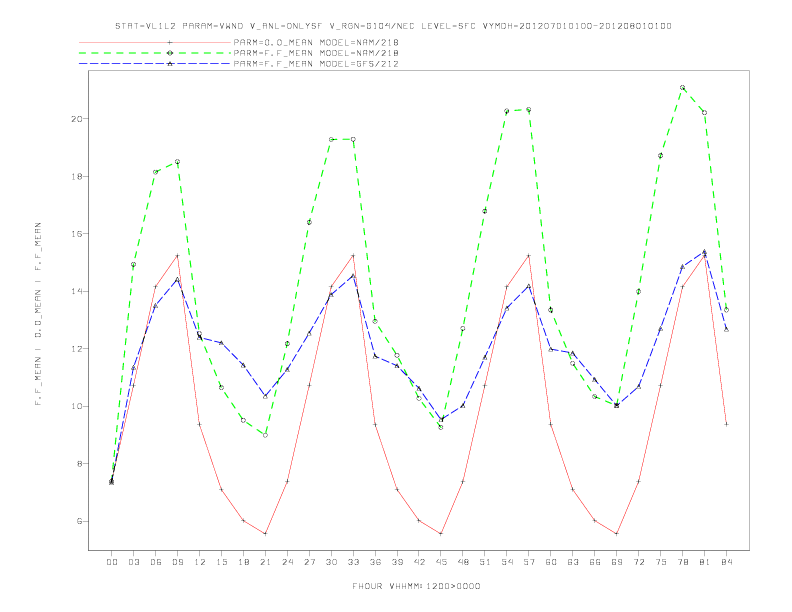Click x-axis tick label 39
This screenshot has height=612, width=792.
tap(397, 562)
